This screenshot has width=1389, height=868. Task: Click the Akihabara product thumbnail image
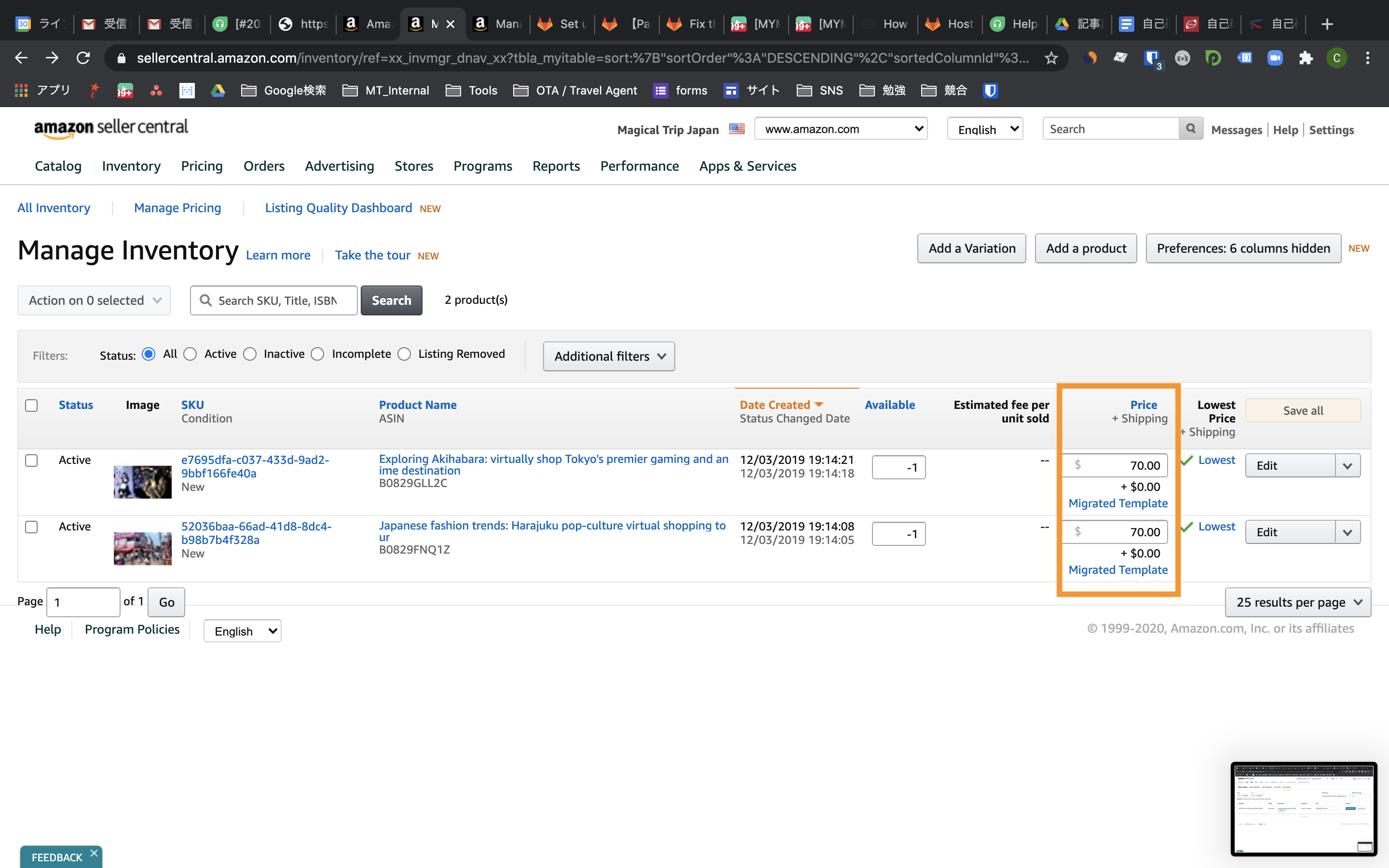[142, 482]
